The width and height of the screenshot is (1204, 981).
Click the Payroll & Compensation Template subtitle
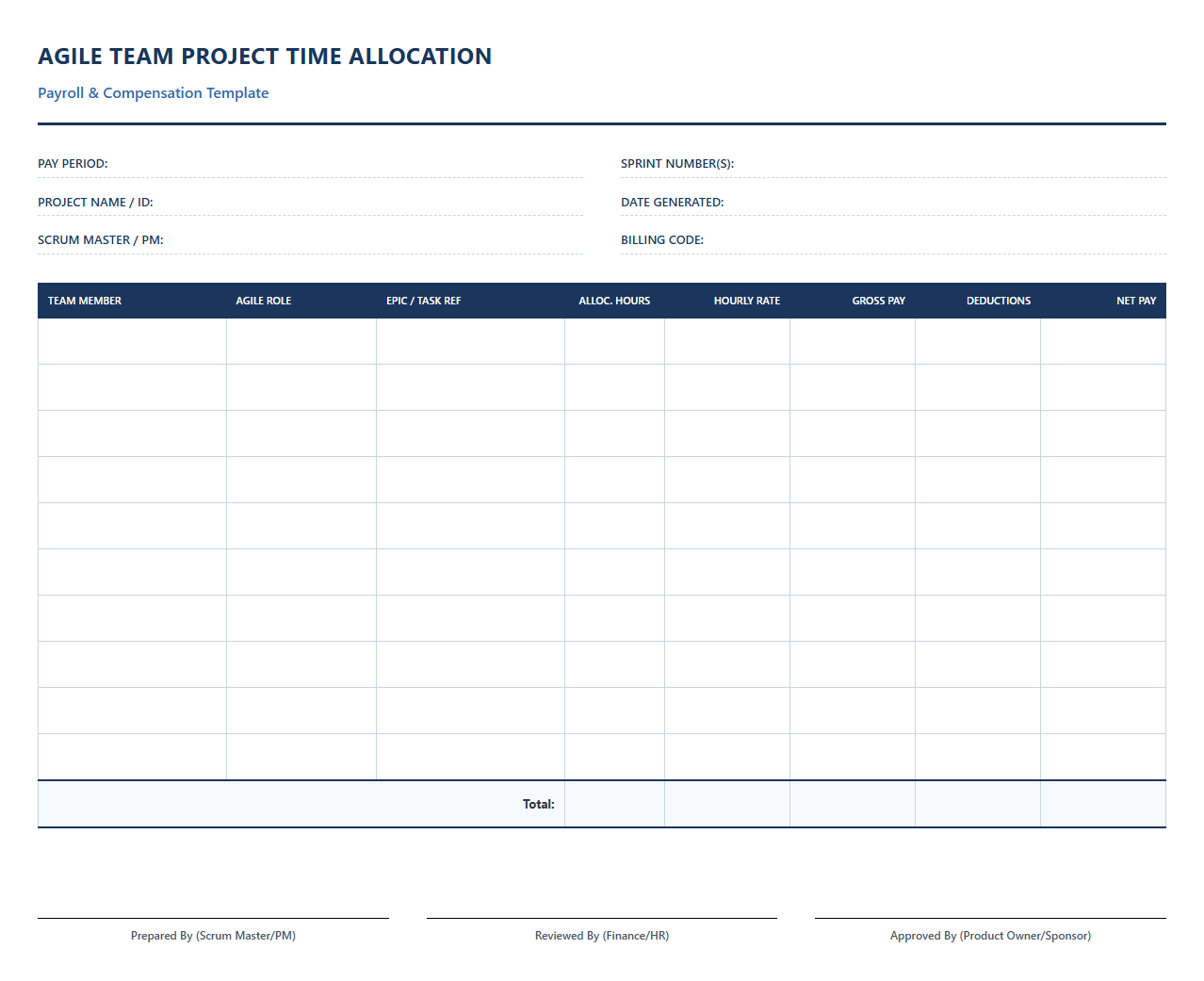click(154, 93)
